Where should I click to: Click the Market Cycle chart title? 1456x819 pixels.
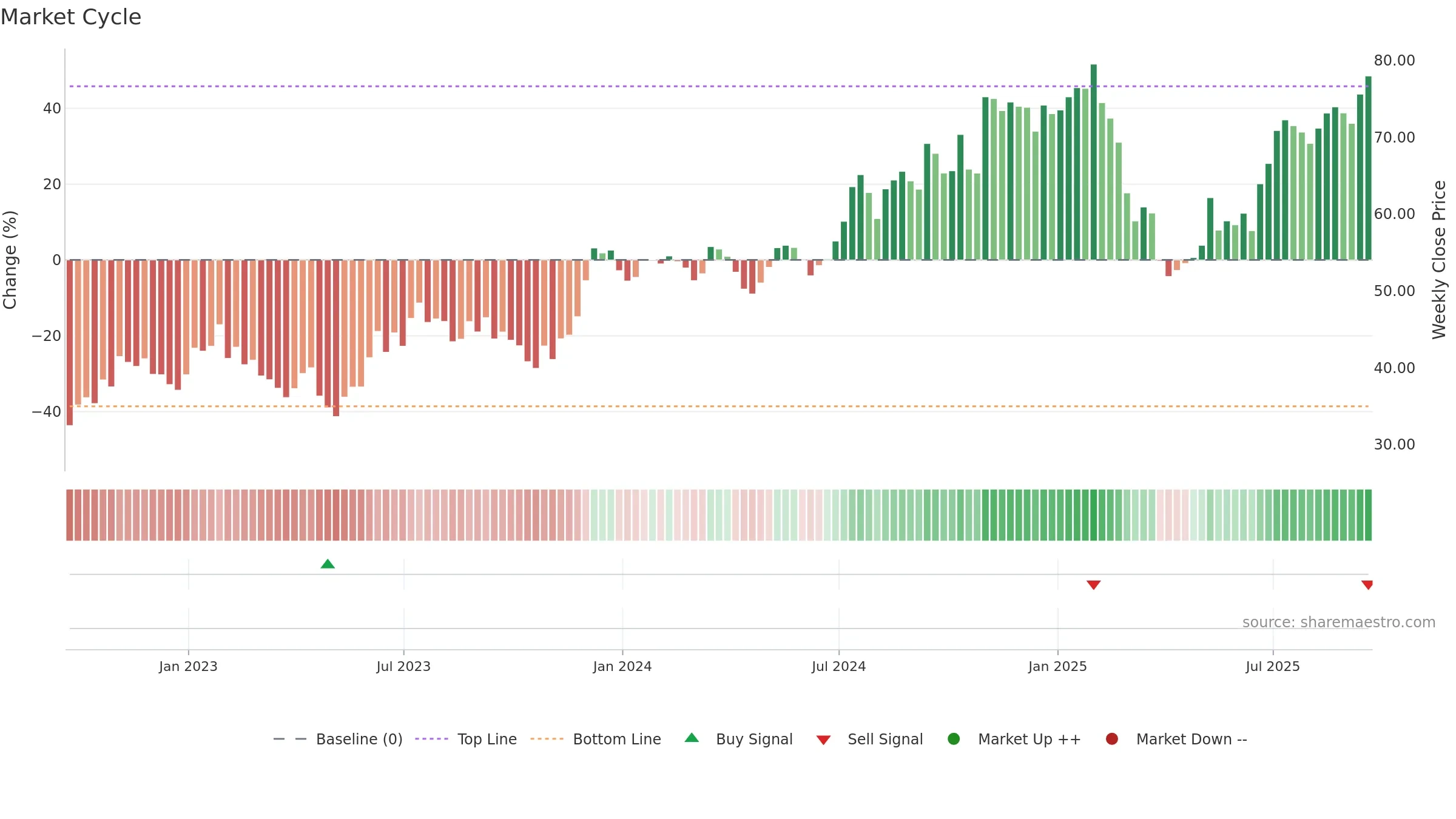pos(71,17)
